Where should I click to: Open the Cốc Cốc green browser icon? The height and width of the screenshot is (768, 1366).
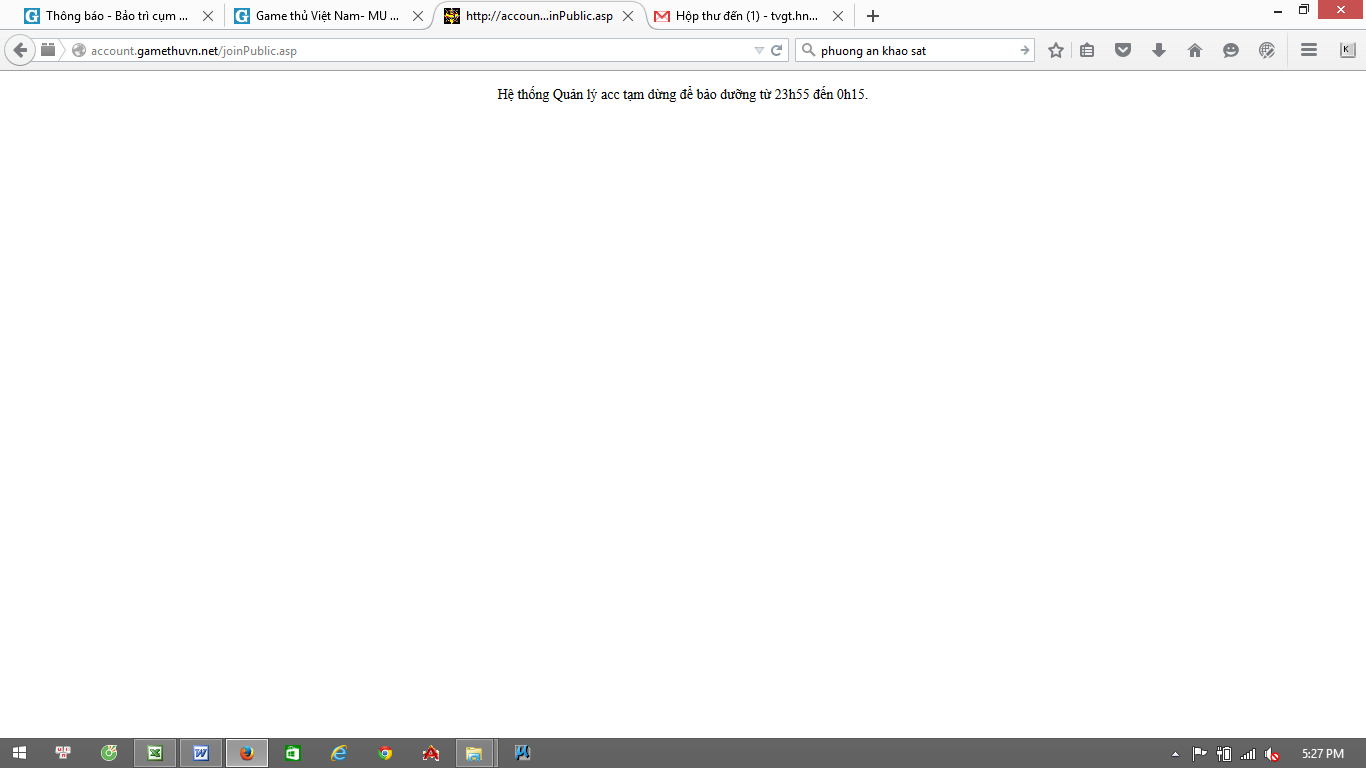(x=109, y=753)
